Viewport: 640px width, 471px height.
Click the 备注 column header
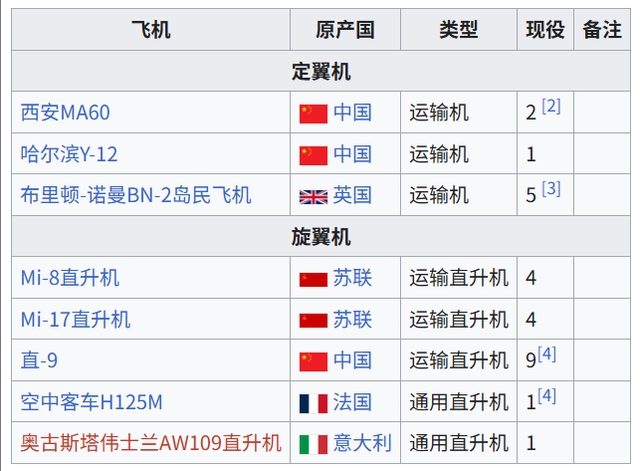click(602, 30)
